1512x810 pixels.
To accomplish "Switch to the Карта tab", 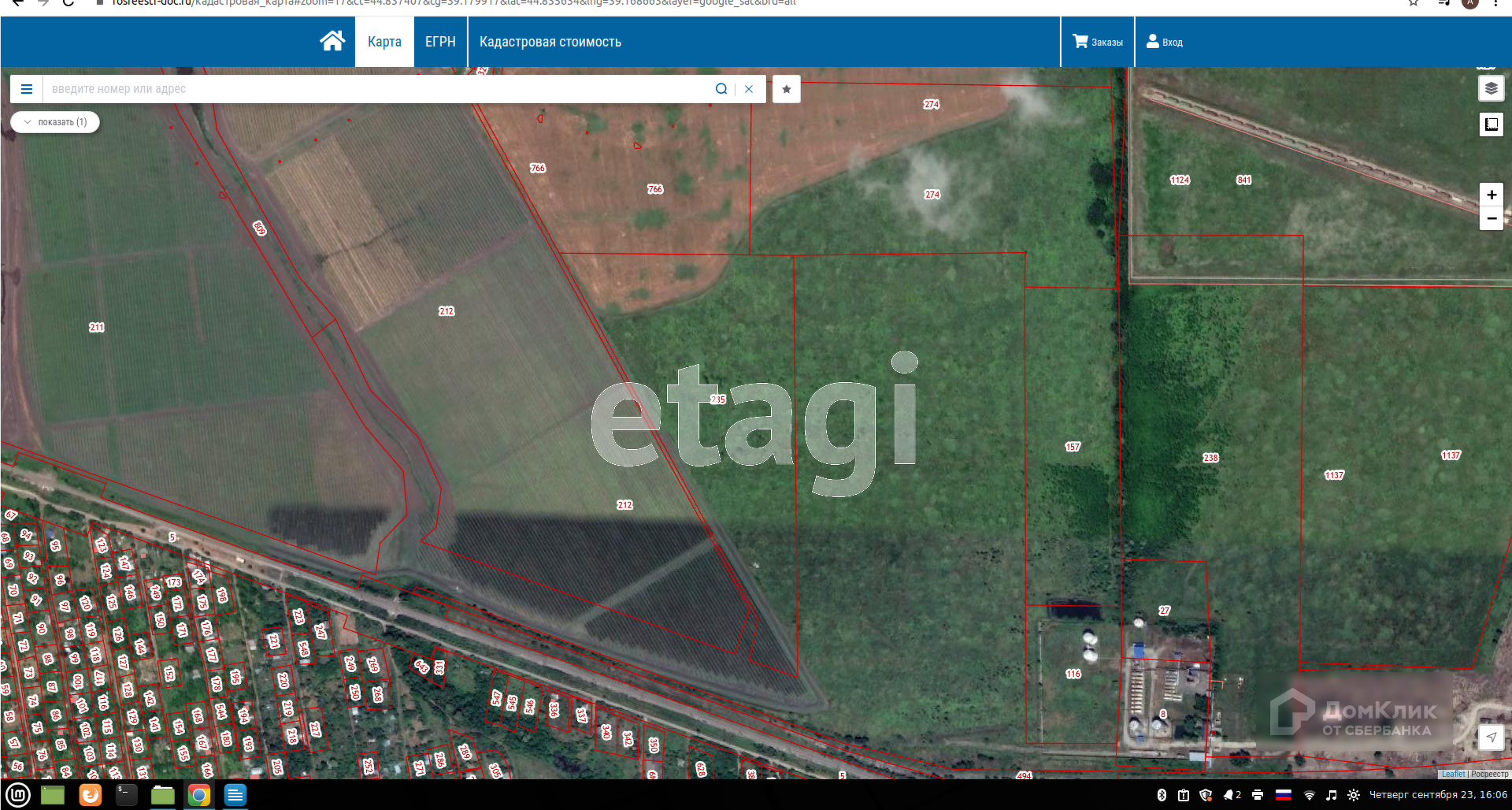I will 384,42.
